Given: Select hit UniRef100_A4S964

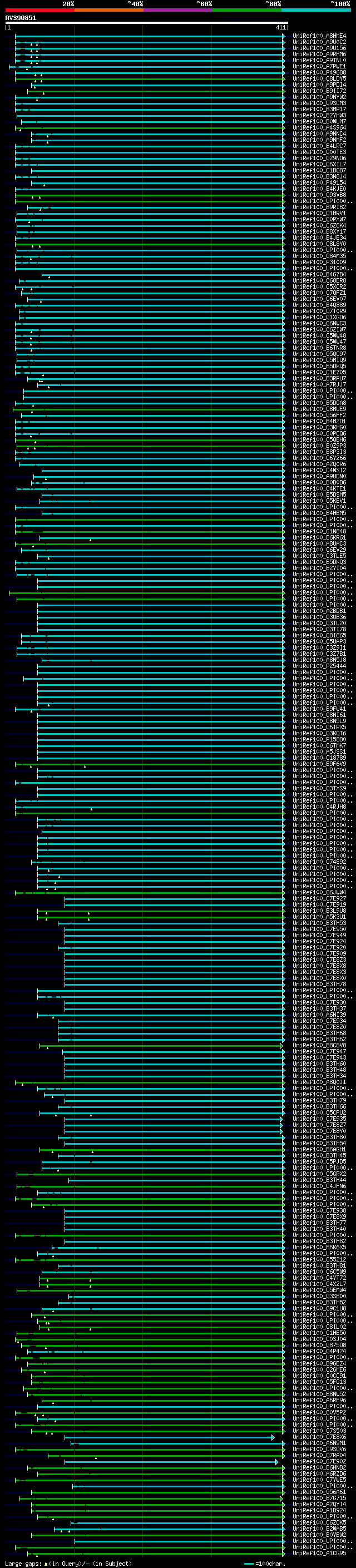Looking at the screenshot, I should 319,128.
